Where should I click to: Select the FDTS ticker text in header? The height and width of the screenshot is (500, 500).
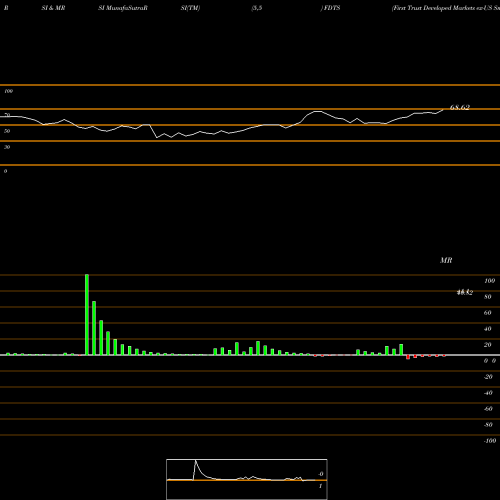tap(332, 8)
